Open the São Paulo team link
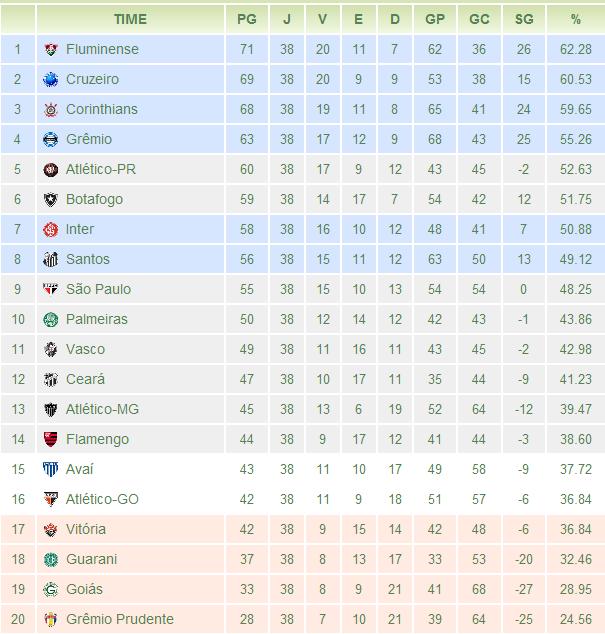Viewport: 605px width, 634px height. pos(98,289)
